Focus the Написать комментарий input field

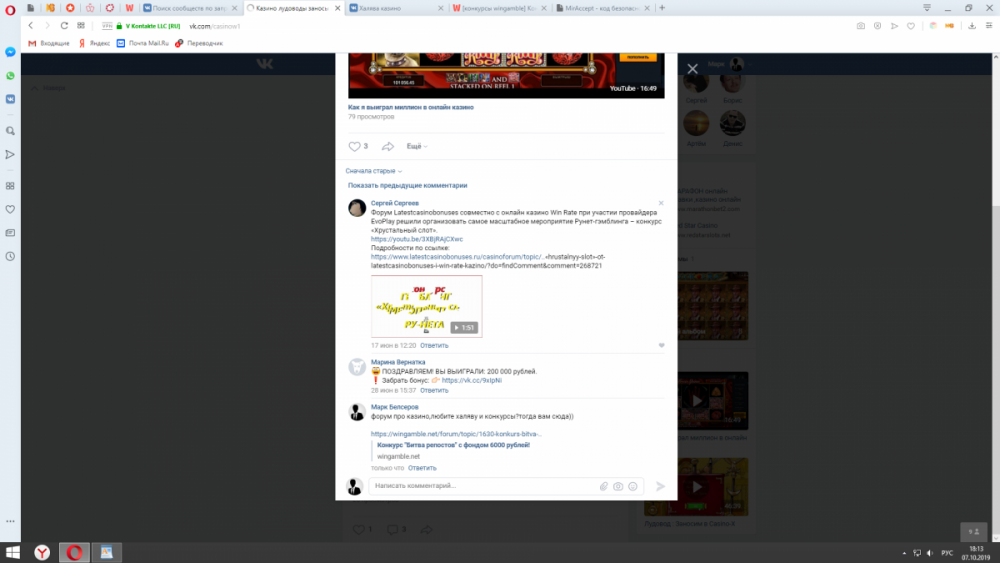485,486
